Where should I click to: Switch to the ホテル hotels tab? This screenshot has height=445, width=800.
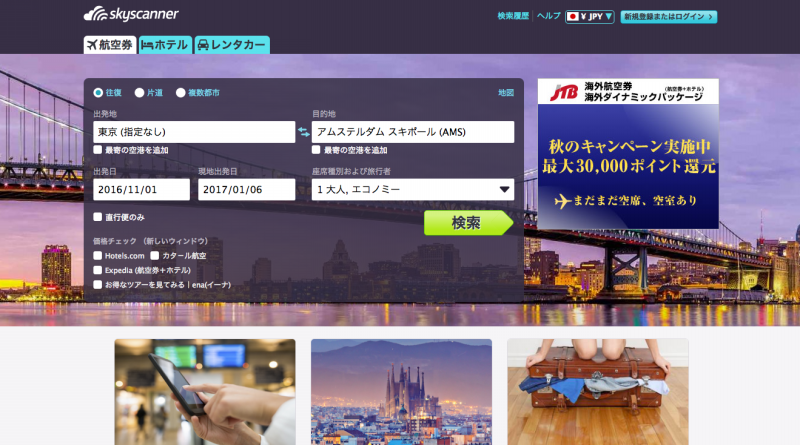point(164,45)
